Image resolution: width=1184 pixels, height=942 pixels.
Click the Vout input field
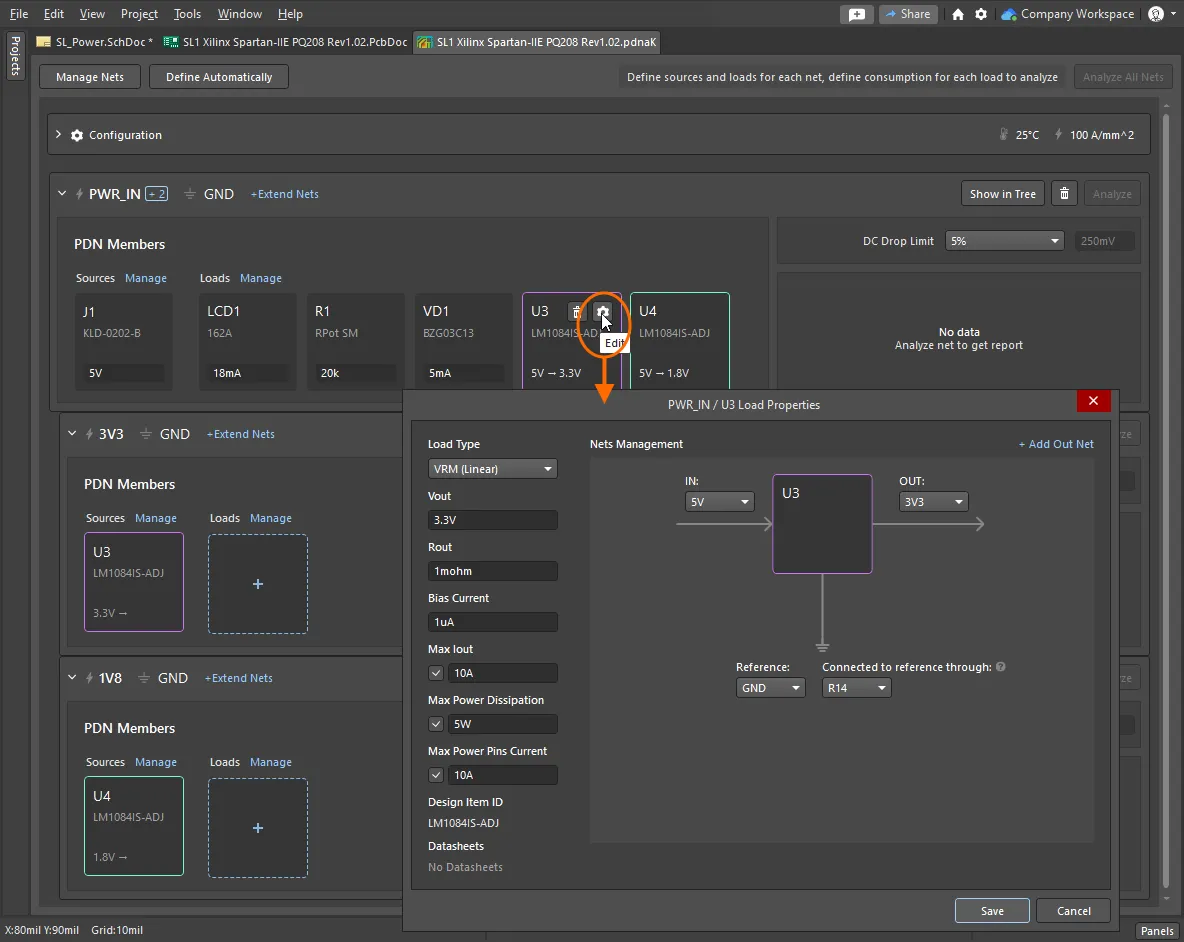[x=492, y=520]
